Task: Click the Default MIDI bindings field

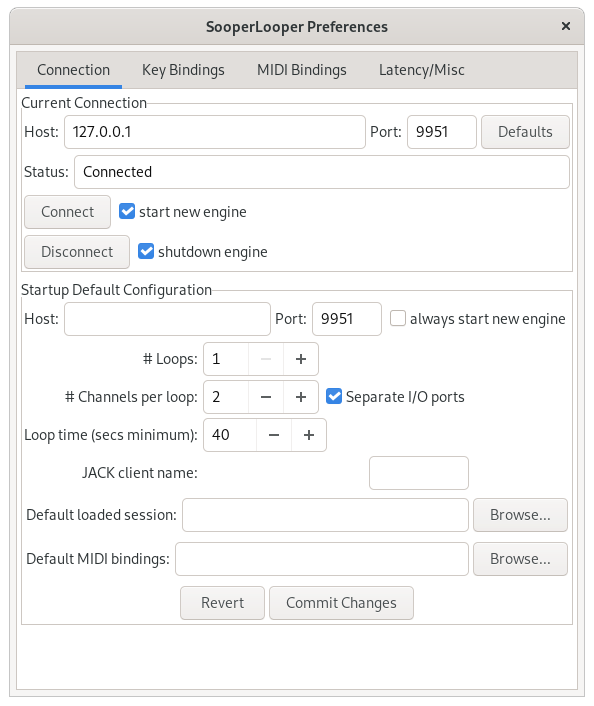Action: (x=322, y=559)
